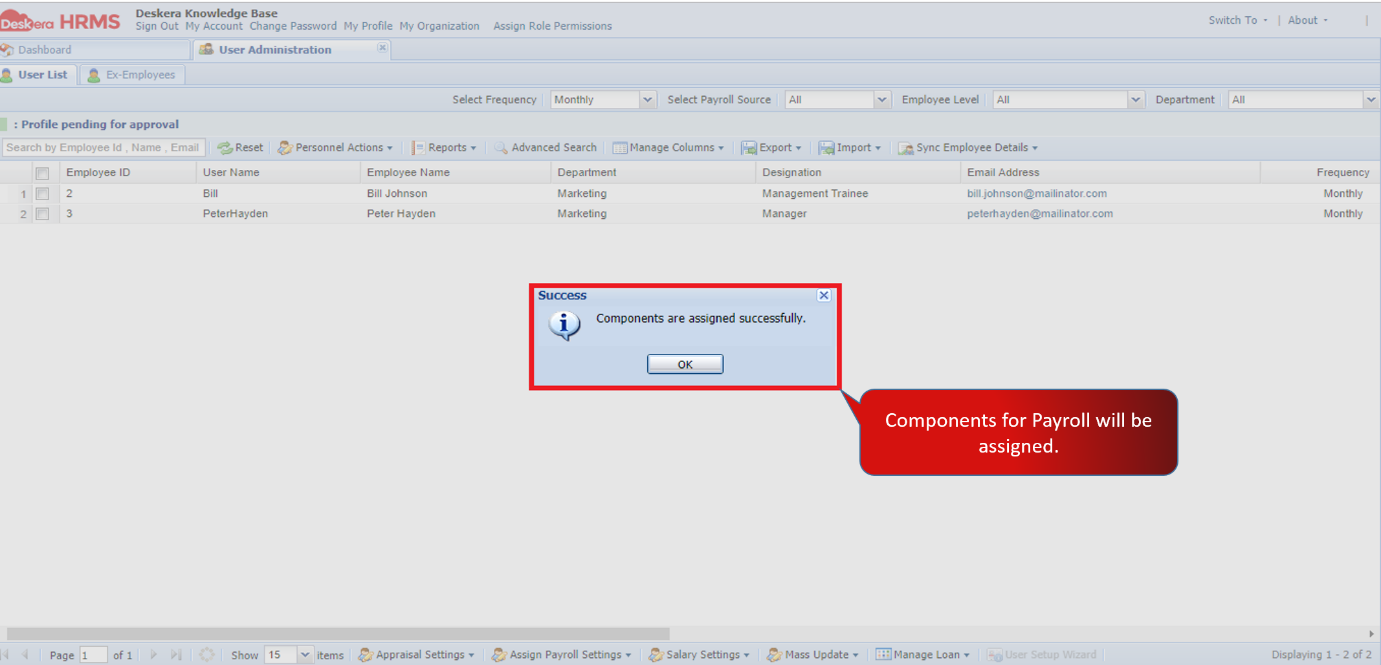Go to next page icon
The width and height of the screenshot is (1381, 665).
[x=154, y=655]
